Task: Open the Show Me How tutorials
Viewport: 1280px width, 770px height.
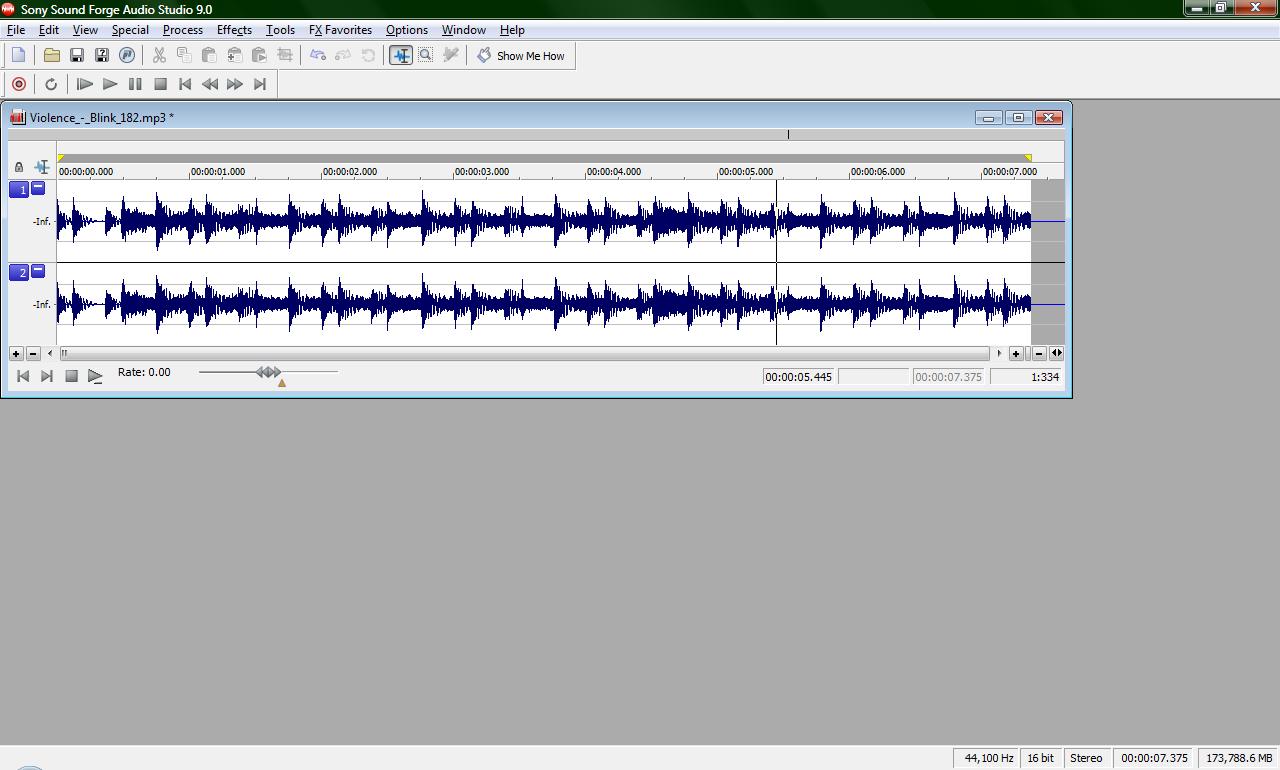Action: click(521, 56)
